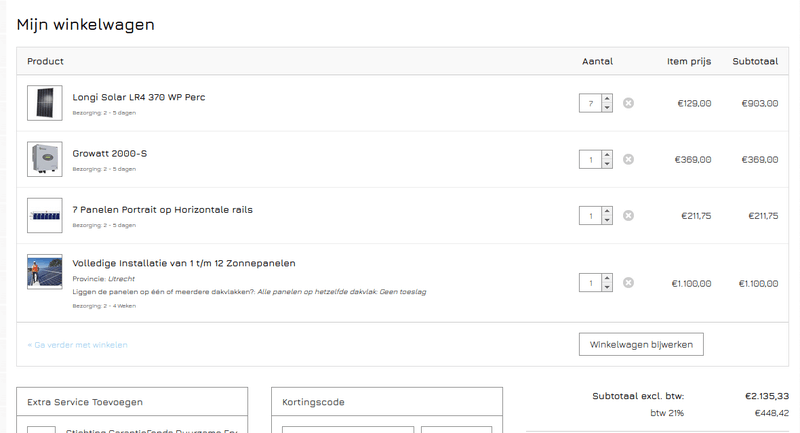Remove Volledige Installatie item from cart
Viewport: 800px width, 433px height.
pos(629,283)
